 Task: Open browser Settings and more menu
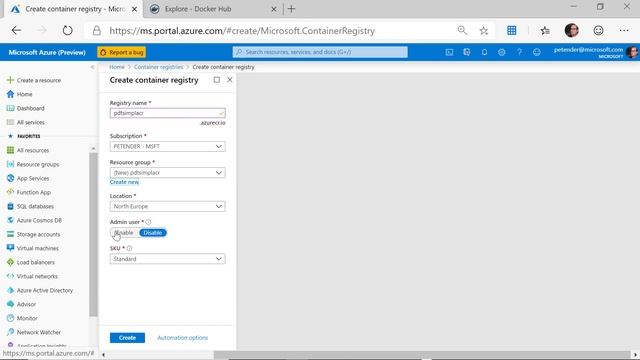pos(624,31)
